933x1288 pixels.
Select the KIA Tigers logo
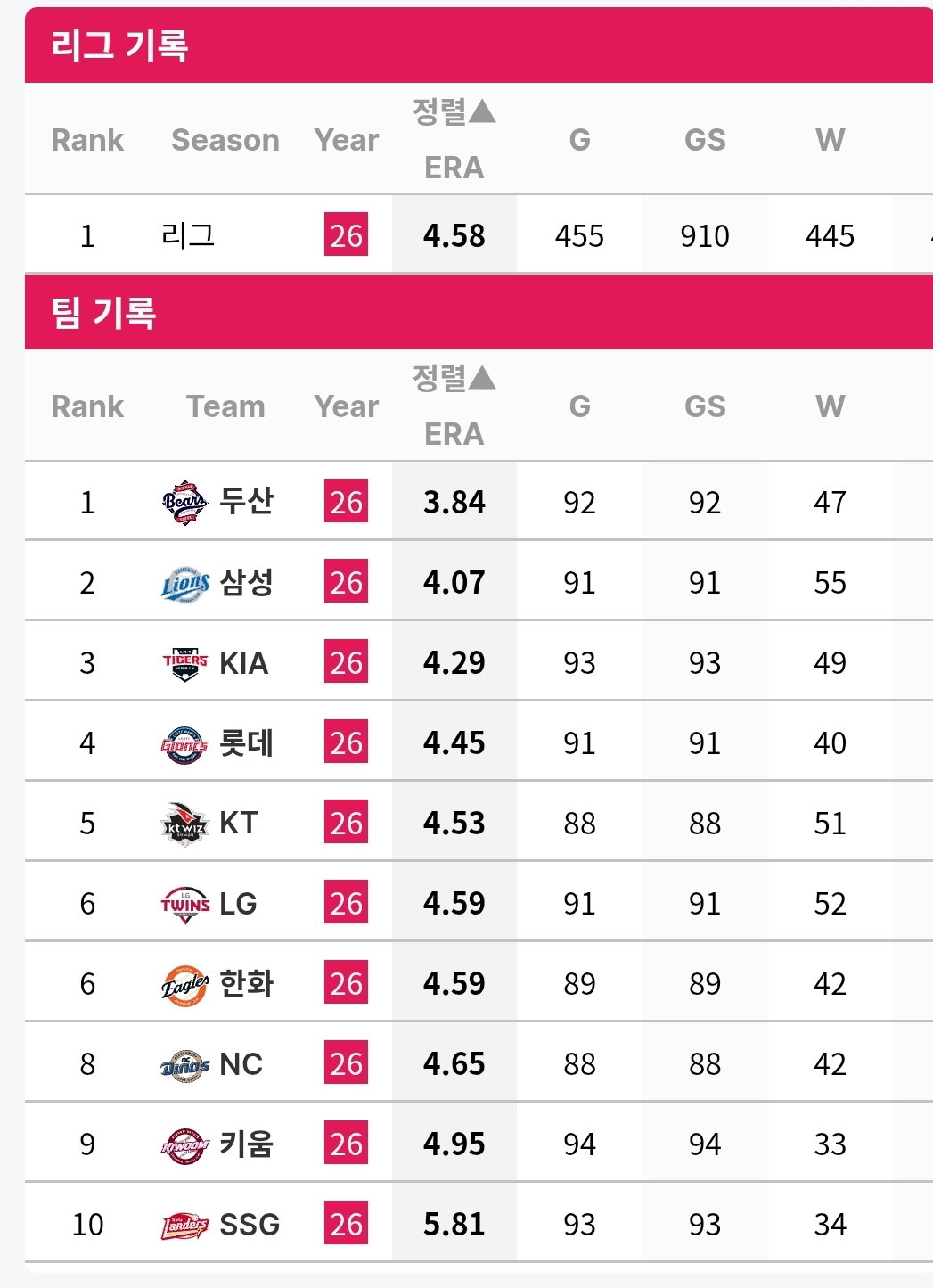(185, 663)
